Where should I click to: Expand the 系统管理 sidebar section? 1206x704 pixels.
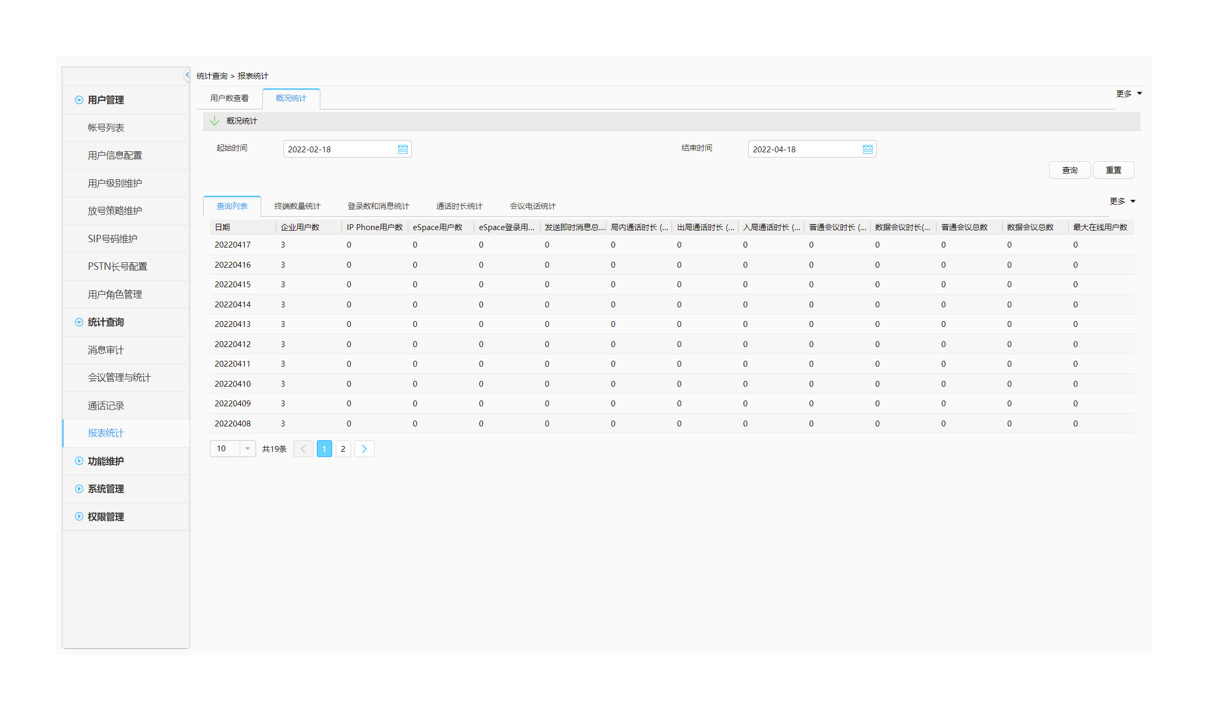point(80,489)
